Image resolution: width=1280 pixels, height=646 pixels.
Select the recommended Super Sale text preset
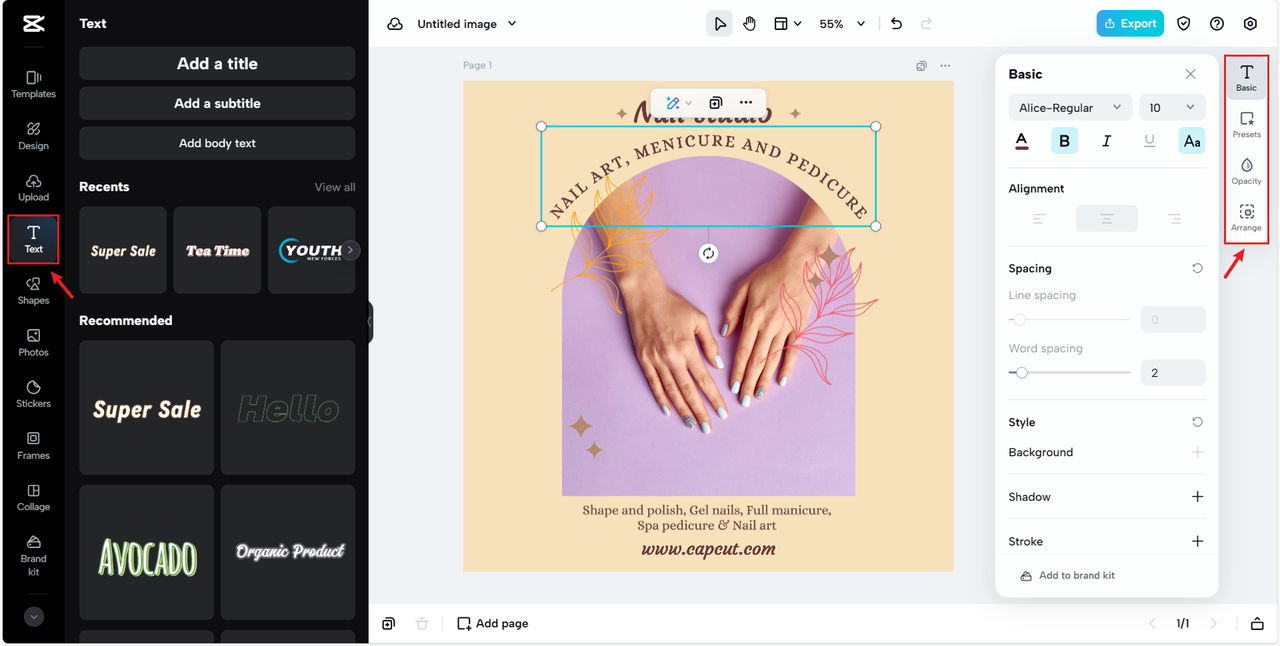click(147, 408)
